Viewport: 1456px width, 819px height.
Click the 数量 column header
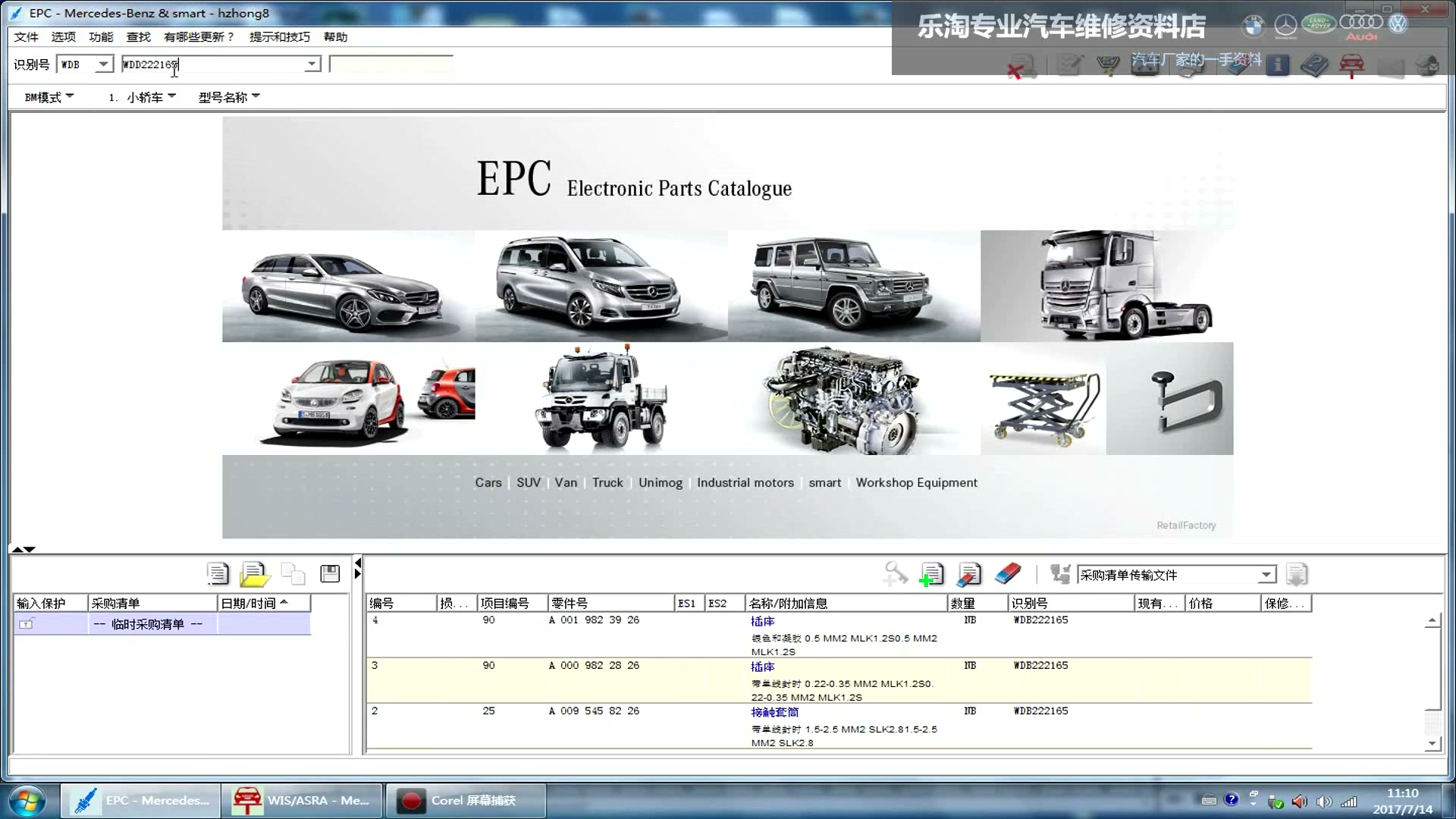(x=977, y=603)
